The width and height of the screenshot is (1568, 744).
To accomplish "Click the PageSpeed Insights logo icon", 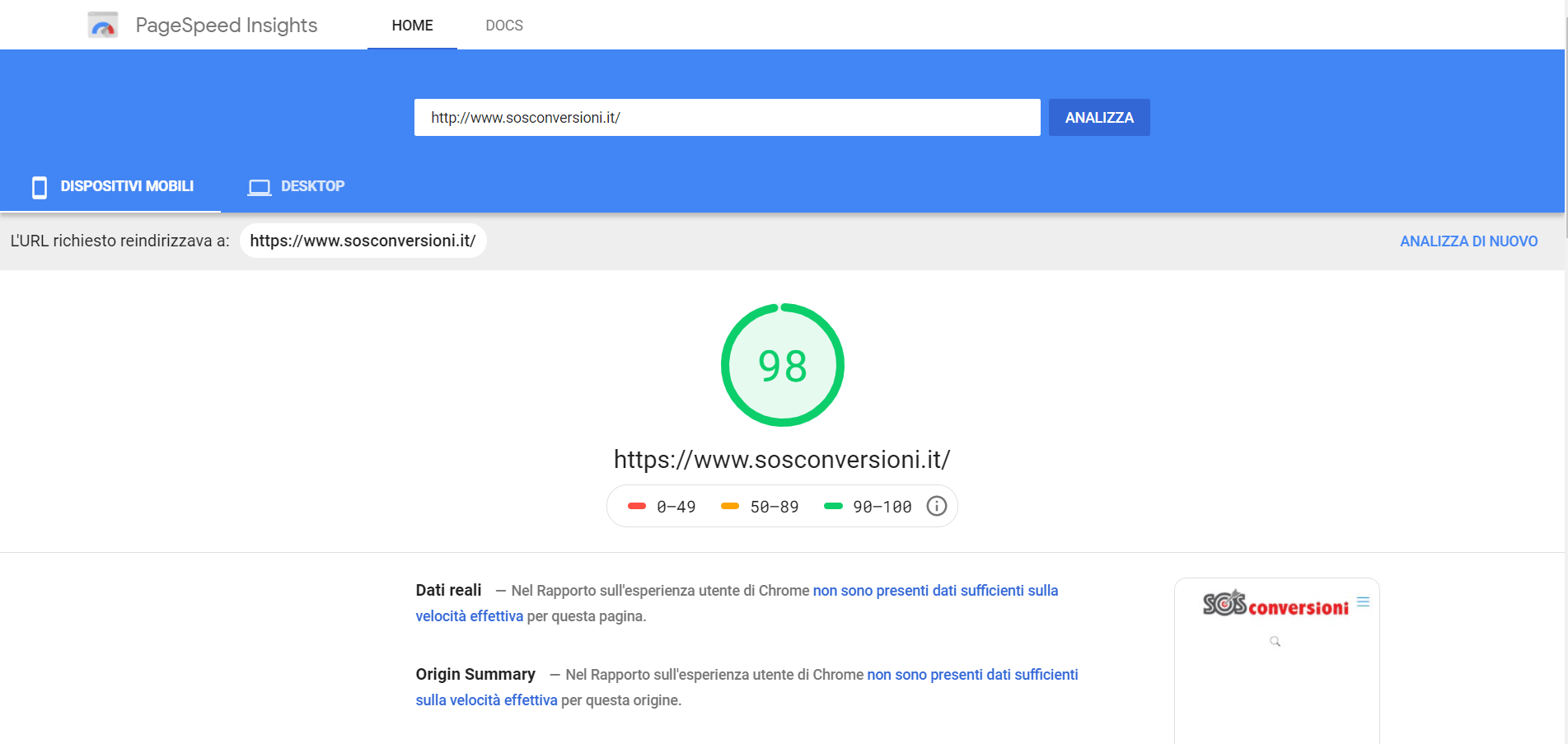I will pos(103,25).
